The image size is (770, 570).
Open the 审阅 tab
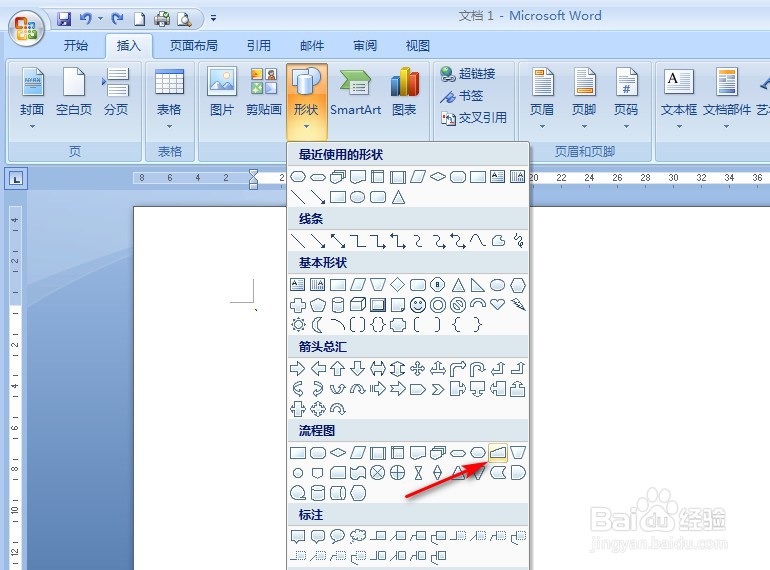(x=365, y=46)
